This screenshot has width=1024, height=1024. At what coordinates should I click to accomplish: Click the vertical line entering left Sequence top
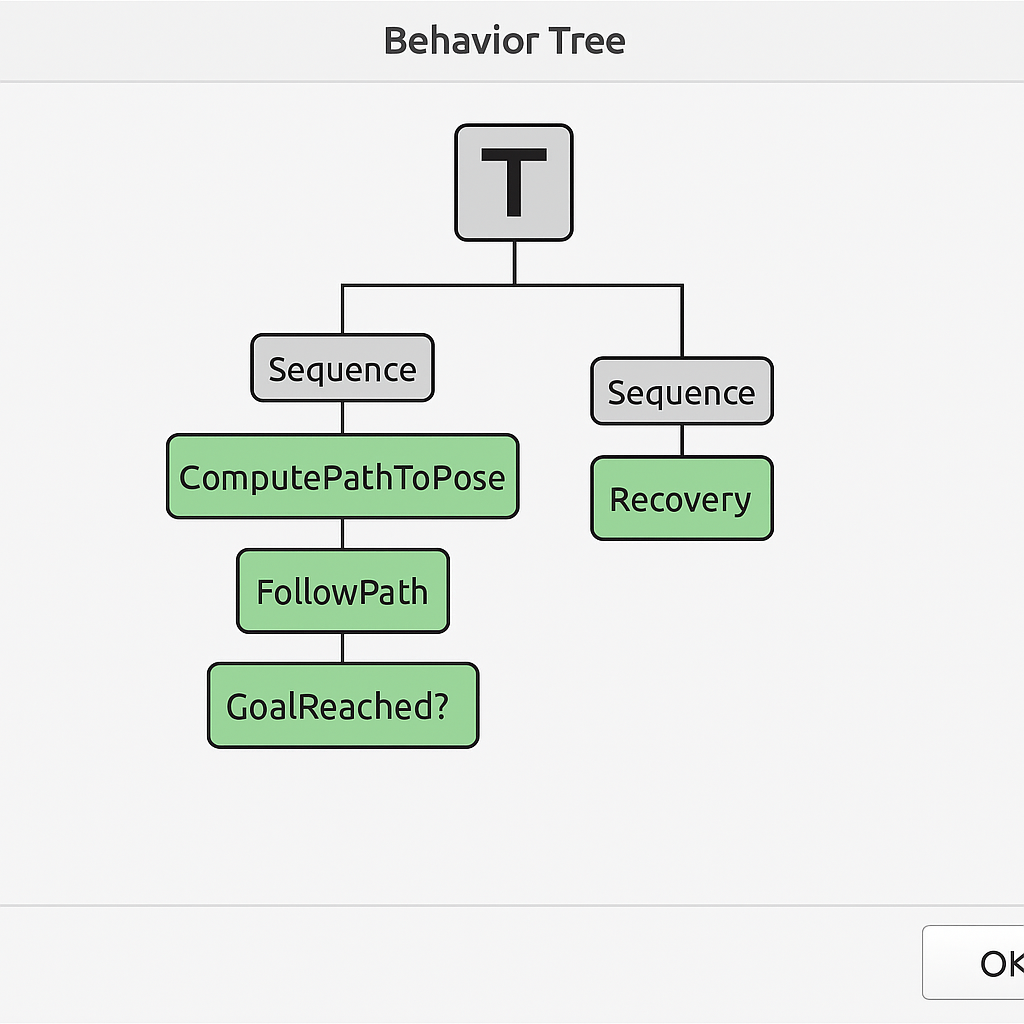coord(342,310)
